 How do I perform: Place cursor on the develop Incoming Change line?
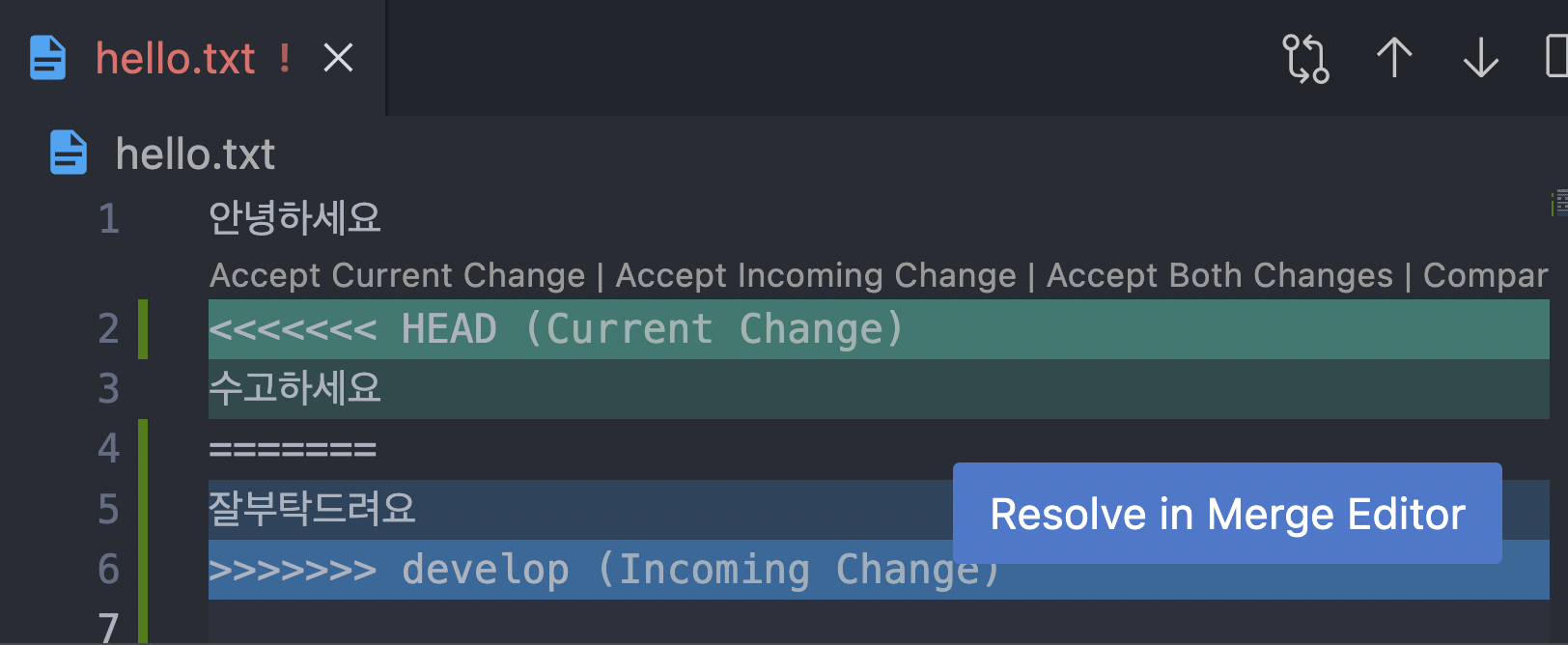click(x=879, y=570)
